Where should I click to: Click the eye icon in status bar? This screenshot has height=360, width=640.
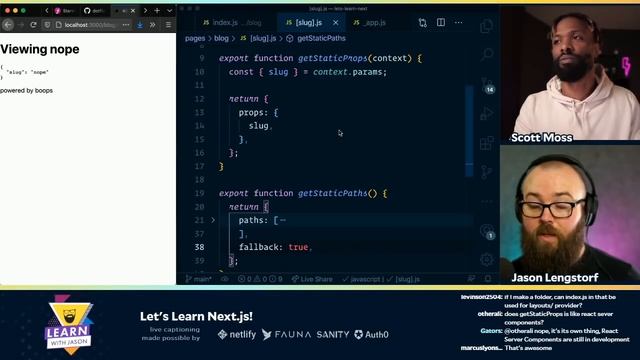point(224,279)
